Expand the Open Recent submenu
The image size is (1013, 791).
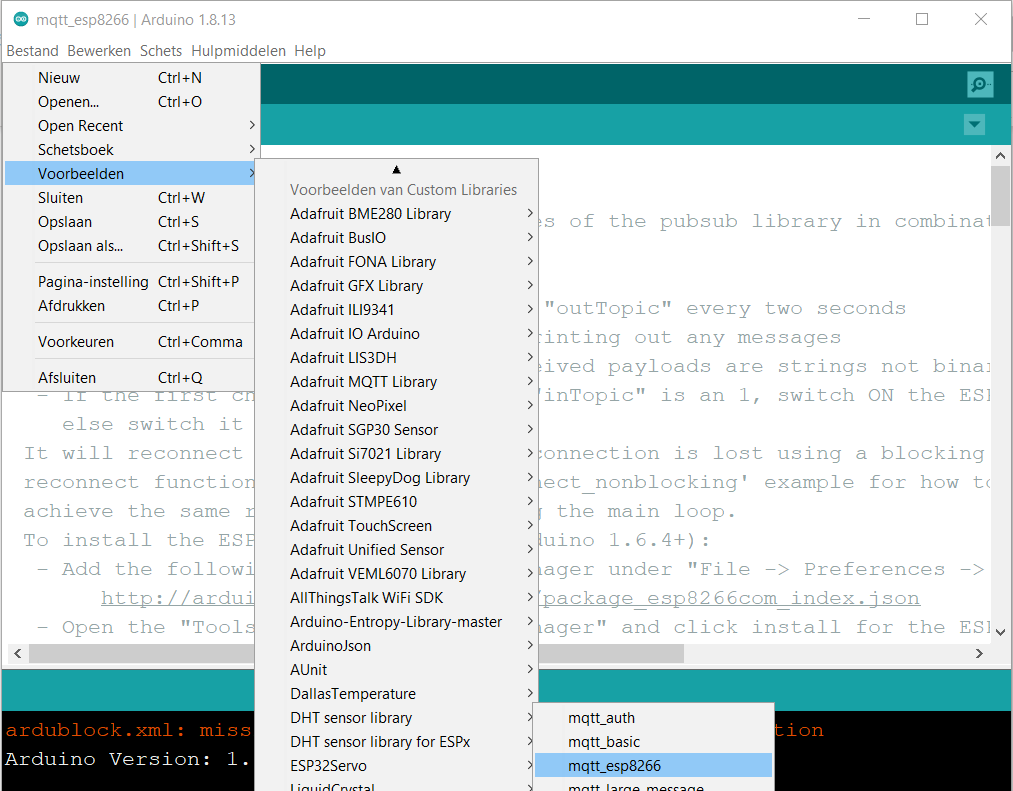pos(129,125)
